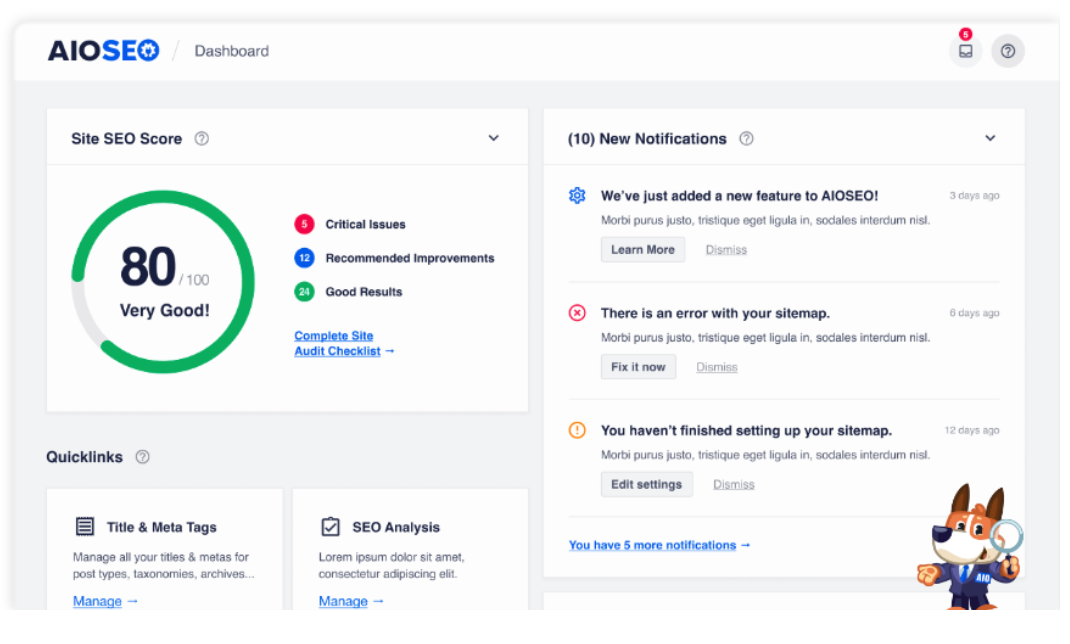Click the help icon beside Quicklinks
Image resolution: width=1070 pixels, height=644 pixels.
pyautogui.click(x=142, y=457)
